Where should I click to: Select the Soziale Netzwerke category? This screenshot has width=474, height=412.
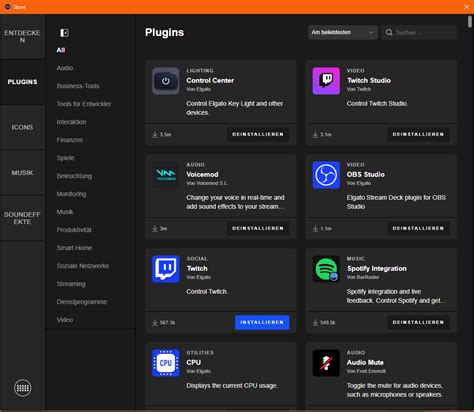pos(83,266)
